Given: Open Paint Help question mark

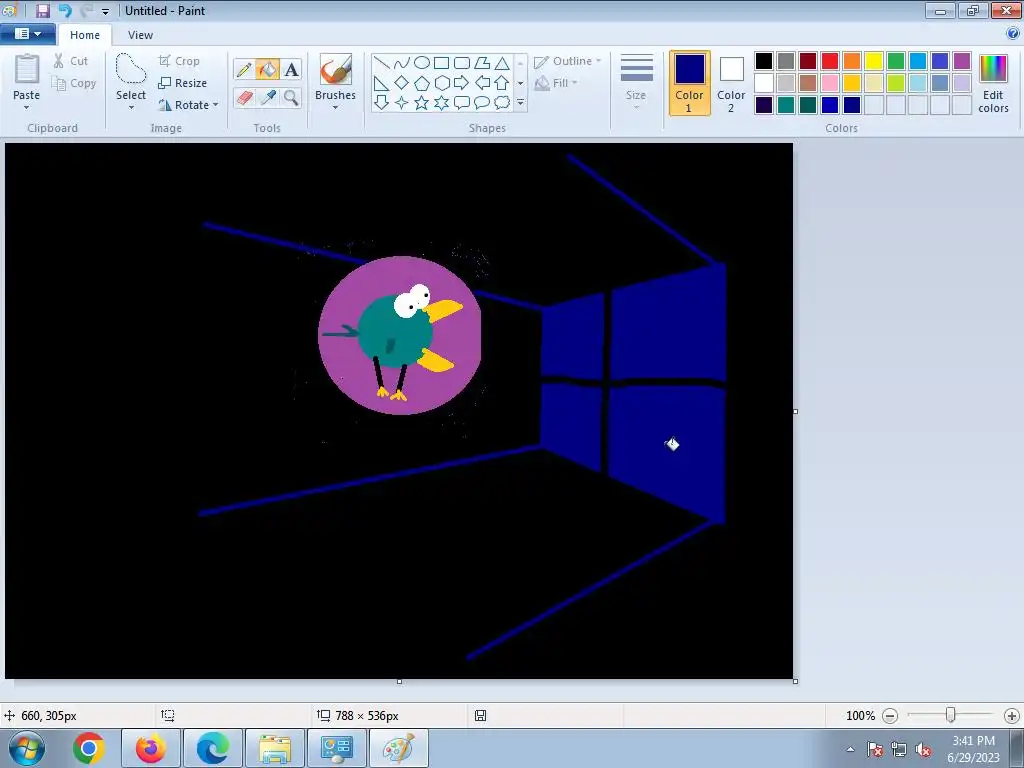Looking at the screenshot, I should point(1013,33).
